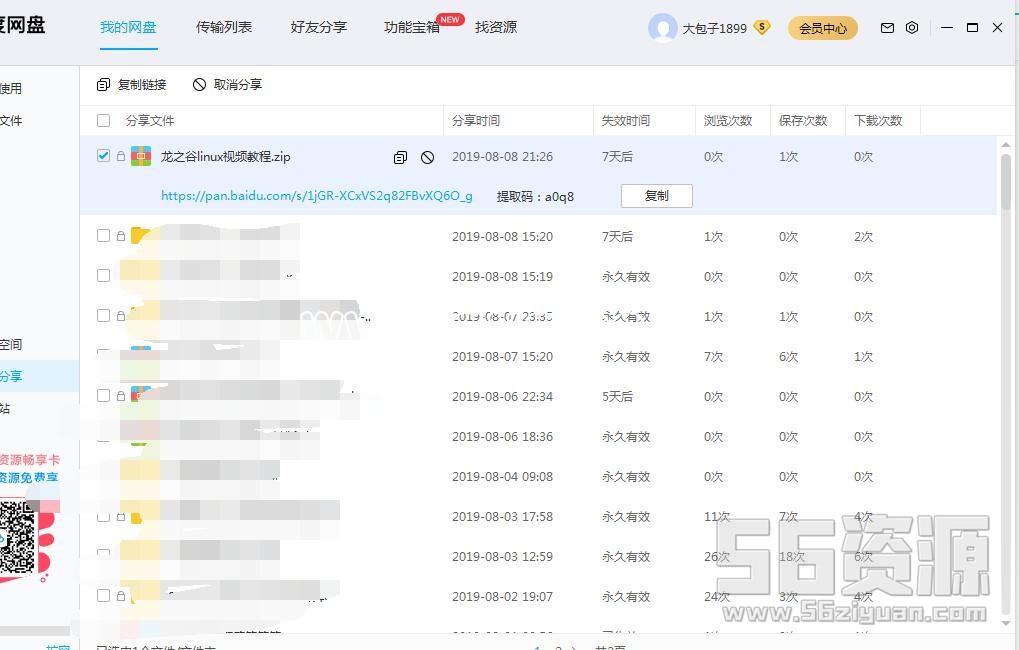Open the 好友分享 tab
The height and width of the screenshot is (650, 1019).
319,27
